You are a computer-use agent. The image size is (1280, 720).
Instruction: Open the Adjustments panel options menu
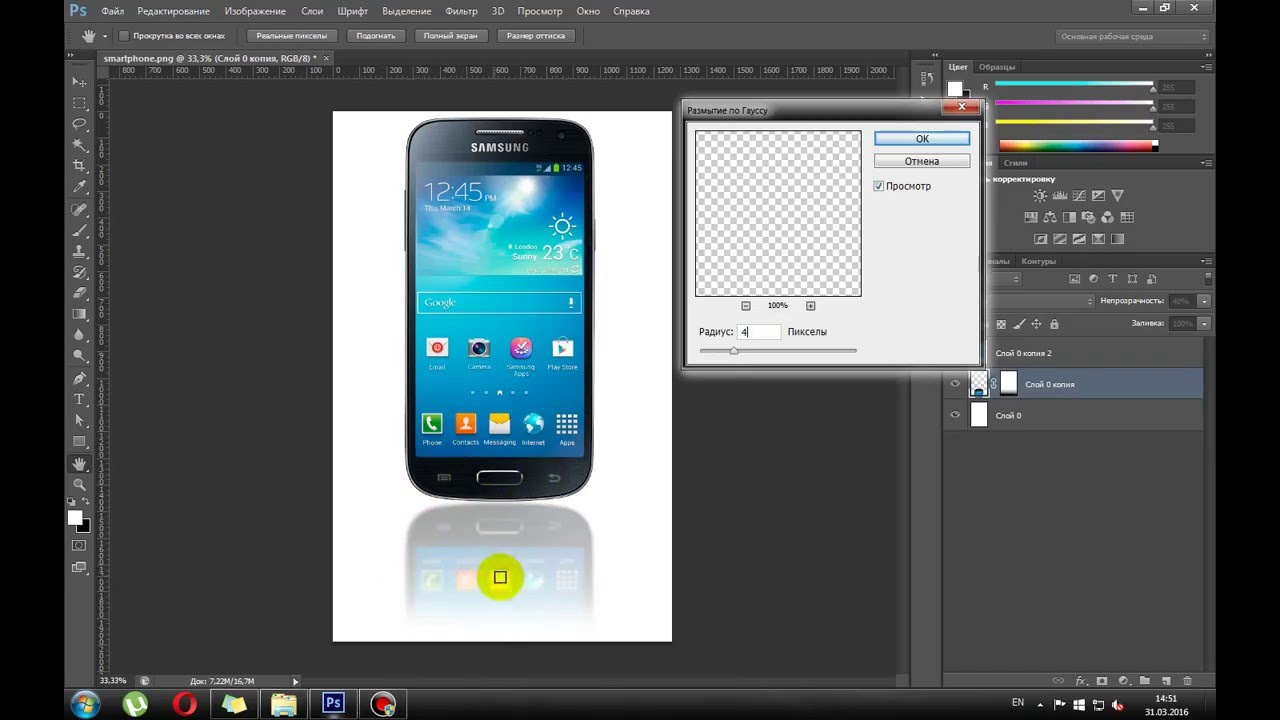pos(1205,162)
